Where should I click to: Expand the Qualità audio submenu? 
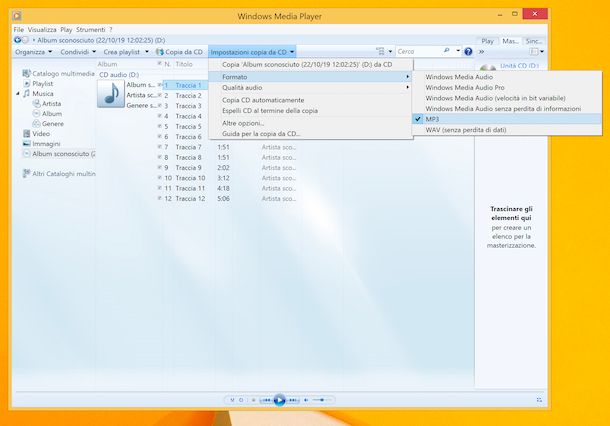(310, 88)
